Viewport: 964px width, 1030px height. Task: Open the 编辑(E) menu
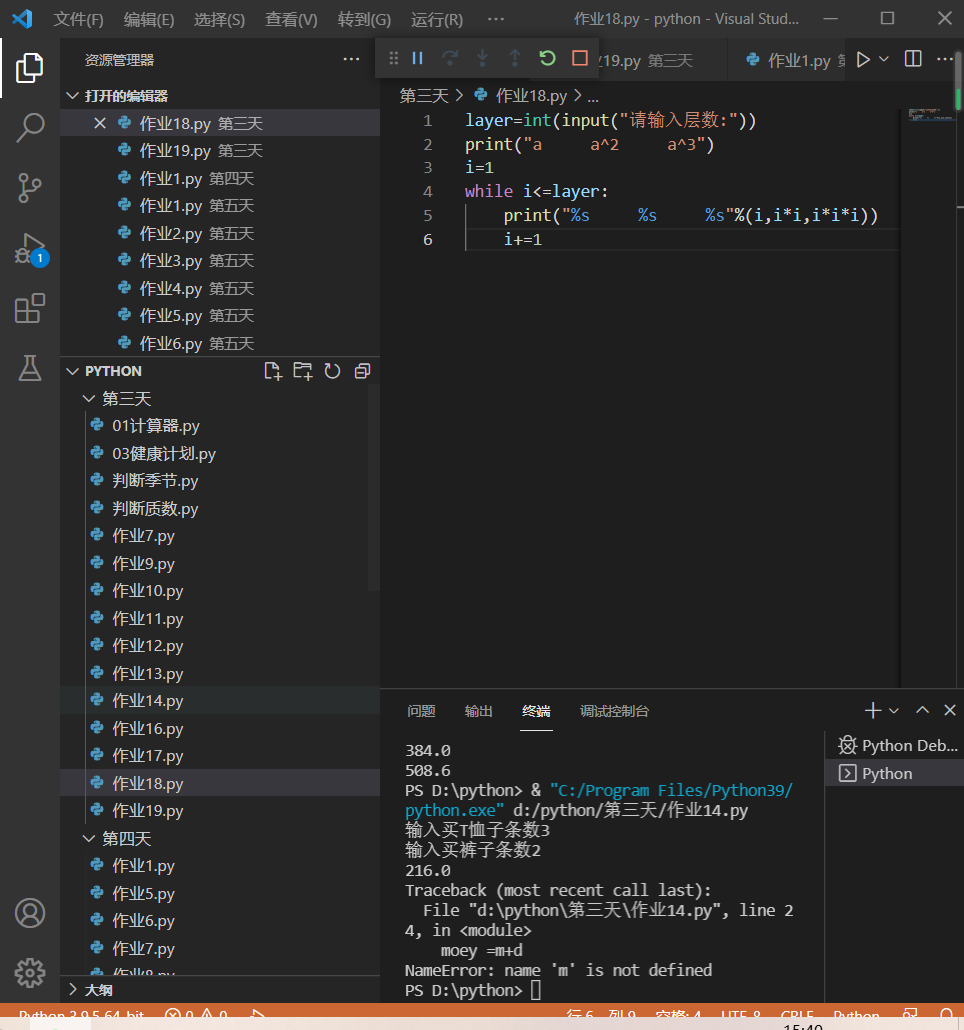[x=149, y=20]
